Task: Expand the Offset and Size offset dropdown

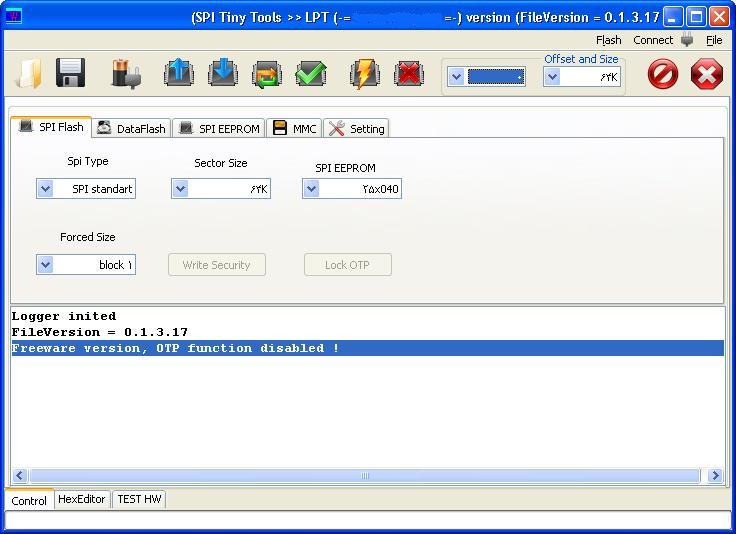Action: (456, 77)
